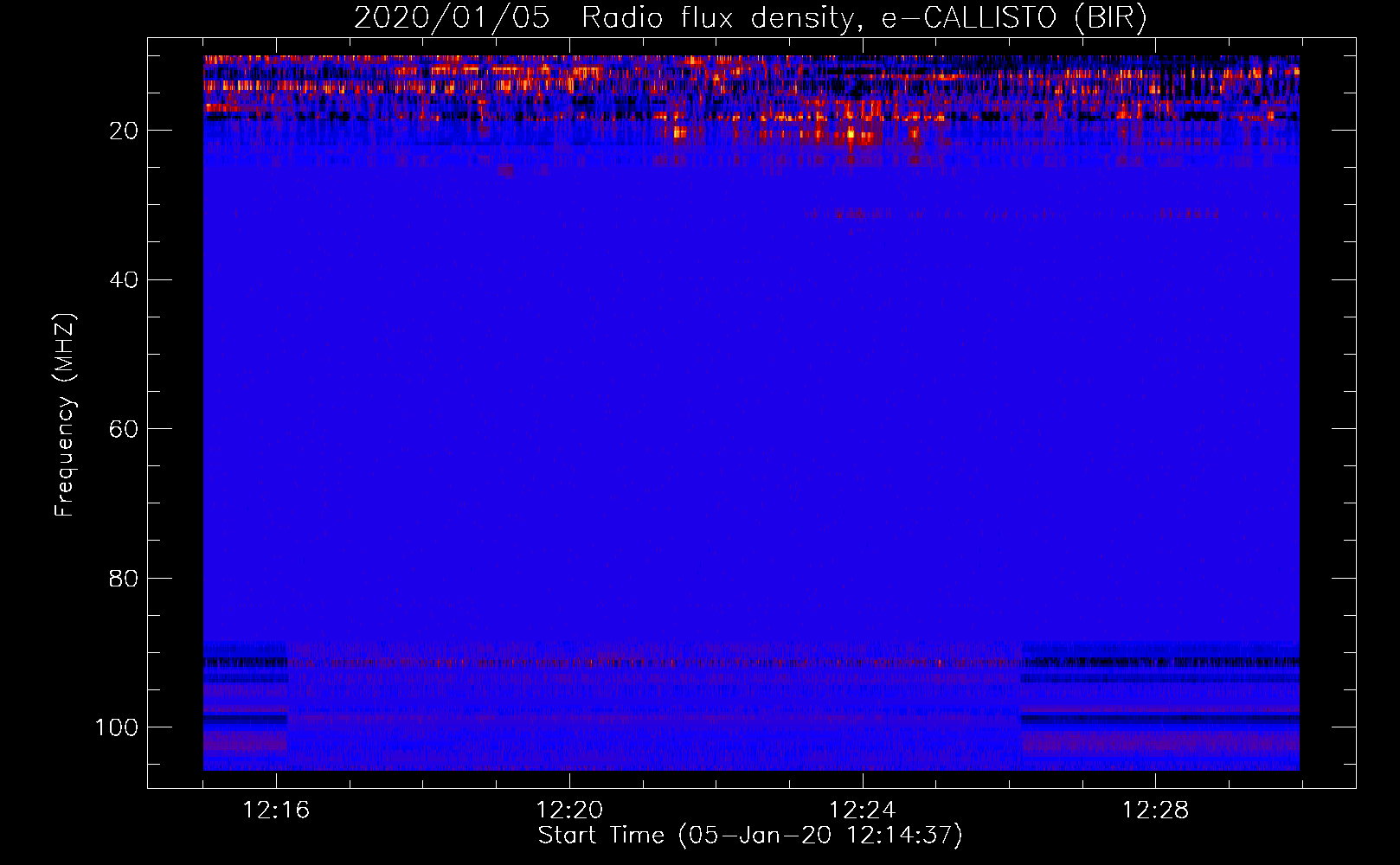Click the plot title '2020/01/05 Radio flux density, e-CALLISTO (BIR)'
Screen dimensions: 1400x865
[x=750, y=17]
